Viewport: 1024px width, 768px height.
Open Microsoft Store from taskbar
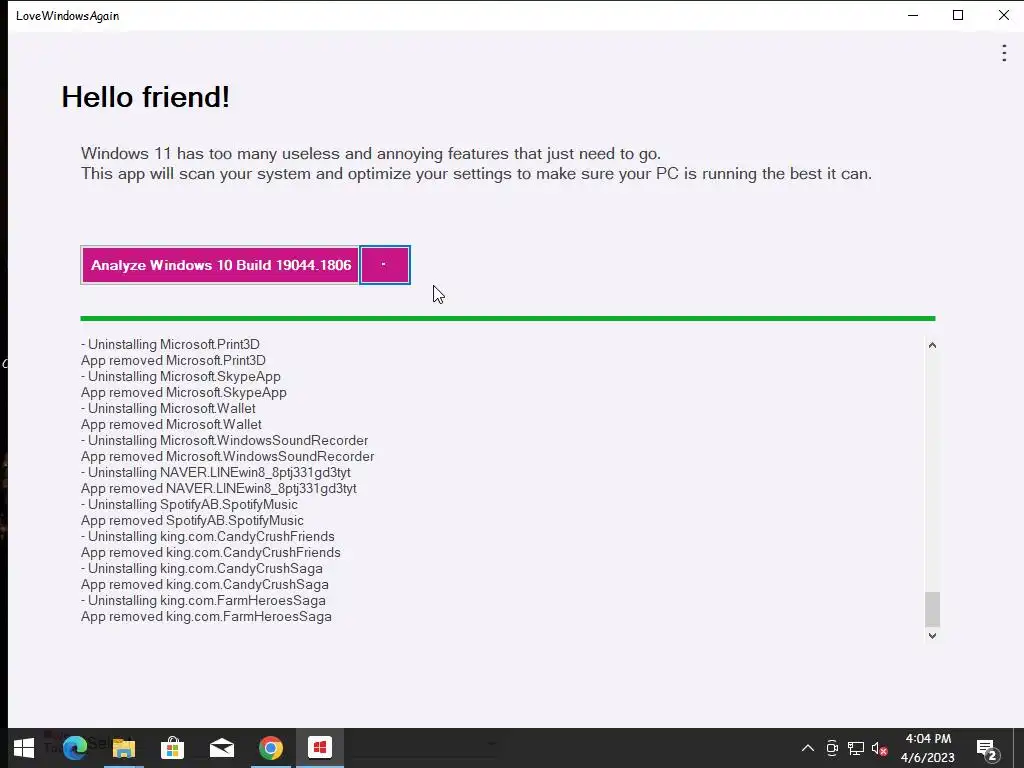[172, 748]
